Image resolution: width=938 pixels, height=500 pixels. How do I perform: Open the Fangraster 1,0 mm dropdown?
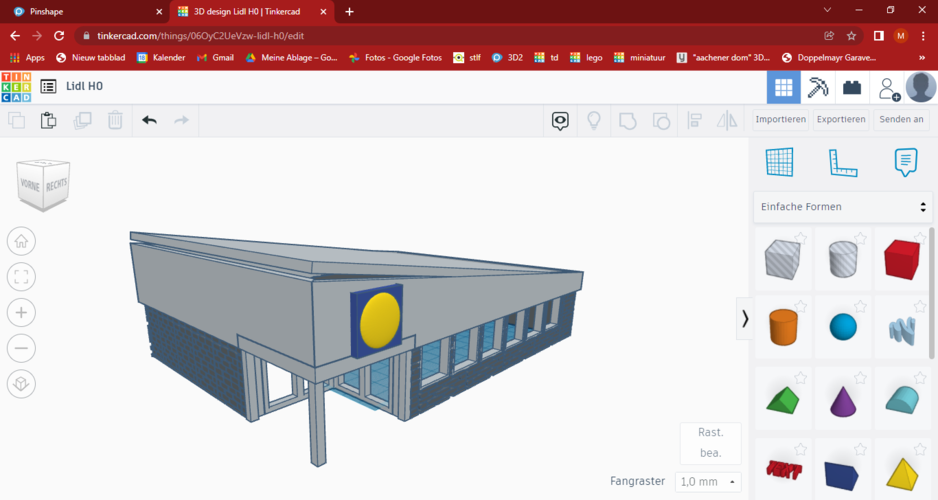(708, 481)
